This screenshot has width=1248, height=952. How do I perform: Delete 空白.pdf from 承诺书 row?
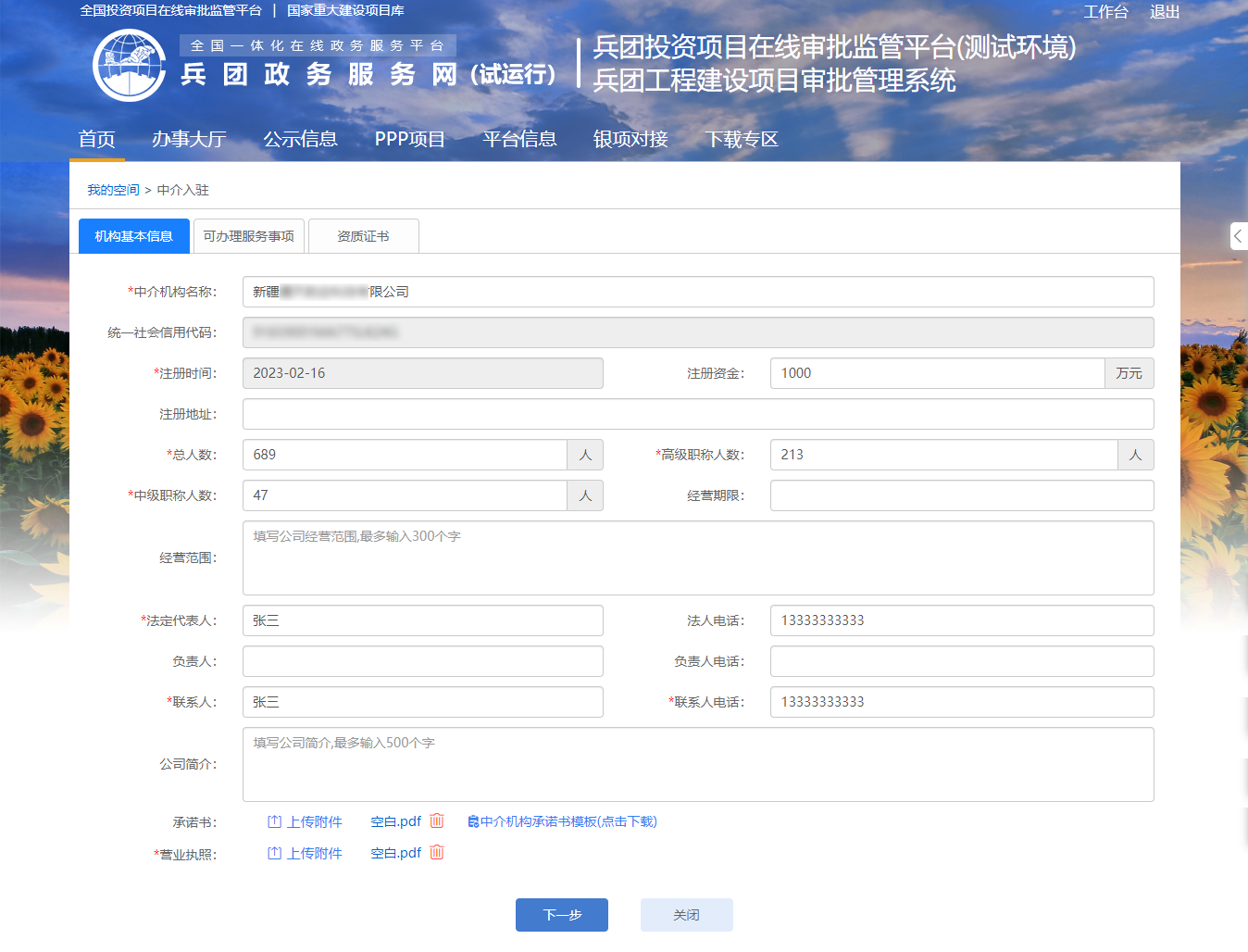coord(437,820)
